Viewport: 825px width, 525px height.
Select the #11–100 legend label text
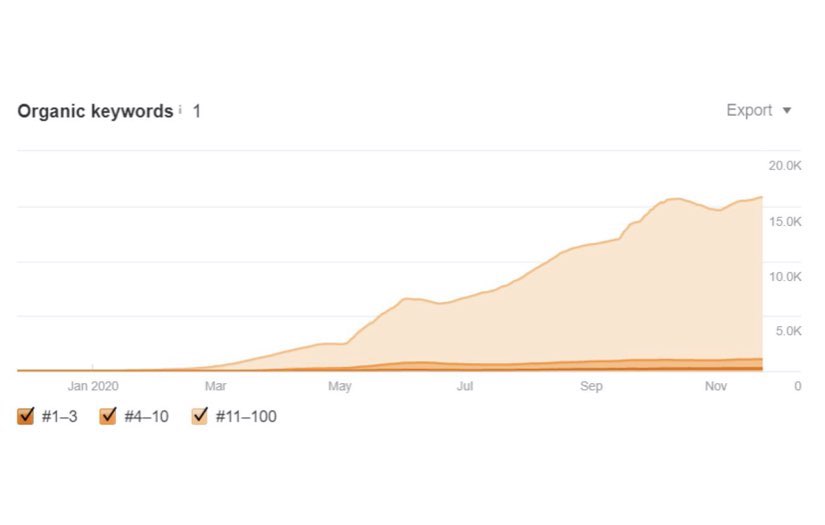point(246,416)
